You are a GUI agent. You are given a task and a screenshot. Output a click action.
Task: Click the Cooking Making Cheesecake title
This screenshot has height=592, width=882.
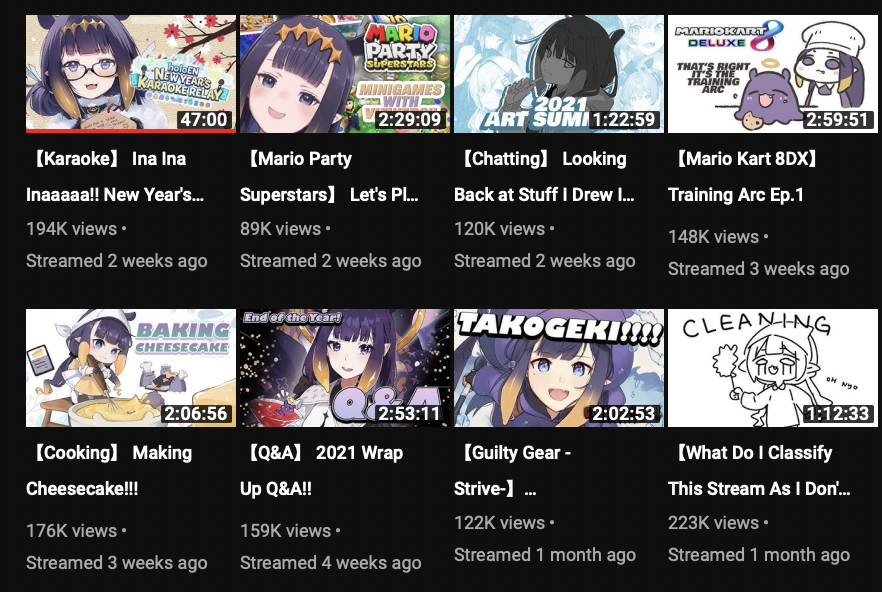coord(110,470)
